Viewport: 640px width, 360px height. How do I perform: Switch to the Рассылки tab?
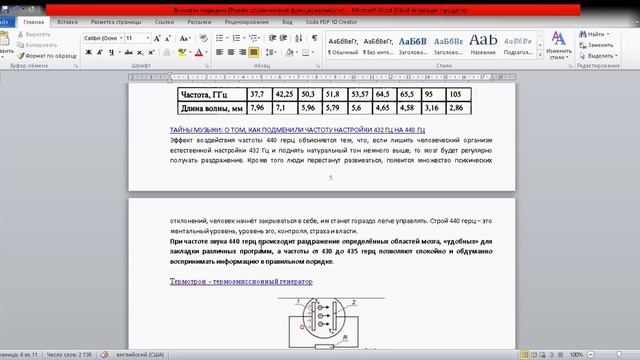(199, 22)
